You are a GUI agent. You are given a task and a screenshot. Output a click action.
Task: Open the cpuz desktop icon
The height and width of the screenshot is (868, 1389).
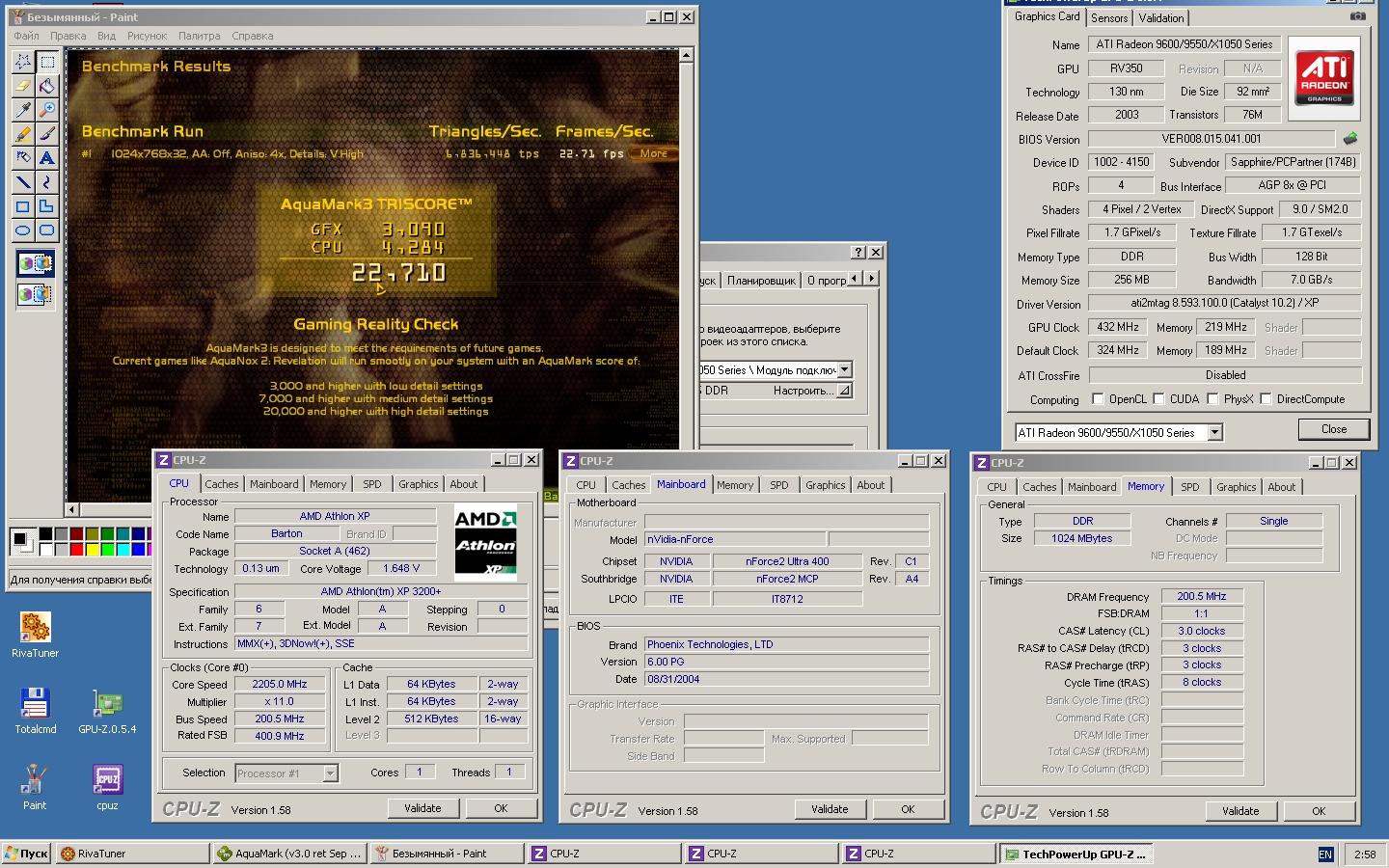click(107, 787)
